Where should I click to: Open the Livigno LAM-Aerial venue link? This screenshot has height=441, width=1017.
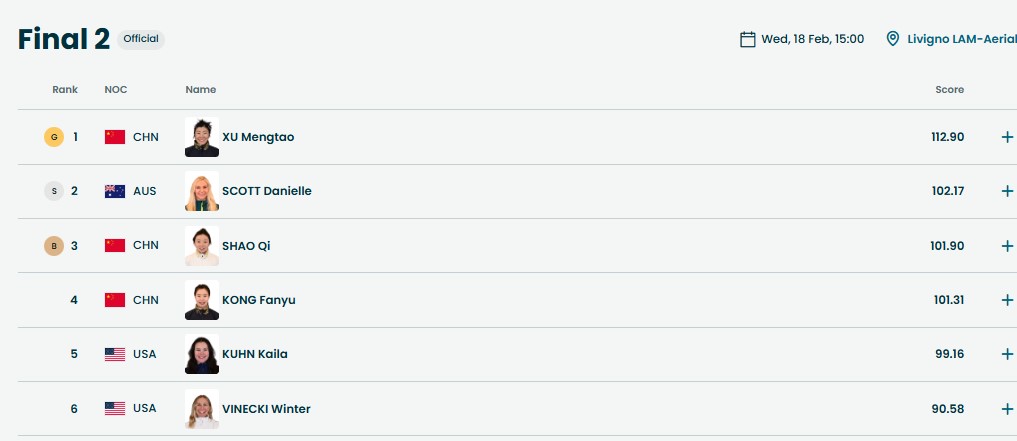click(962, 39)
